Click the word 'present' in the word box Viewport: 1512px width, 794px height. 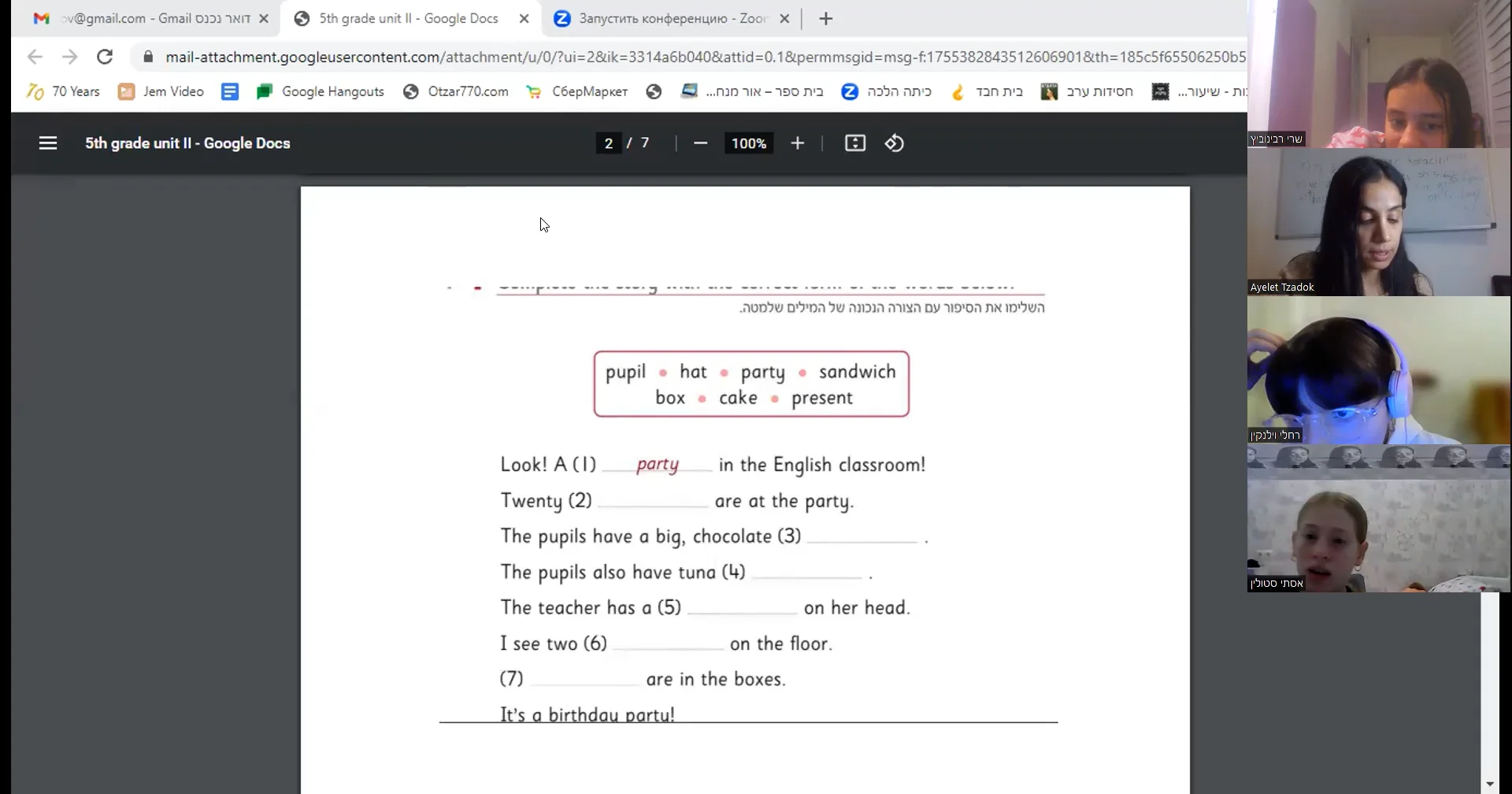[821, 399]
